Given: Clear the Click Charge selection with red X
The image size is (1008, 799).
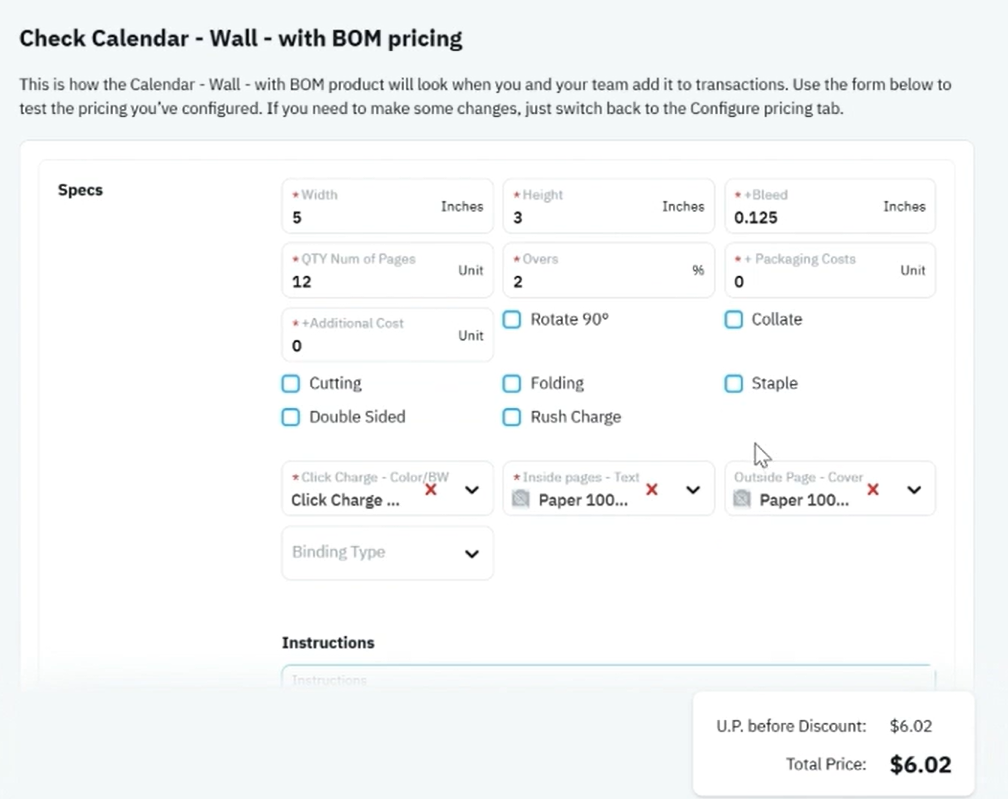Looking at the screenshot, I should (x=431, y=490).
